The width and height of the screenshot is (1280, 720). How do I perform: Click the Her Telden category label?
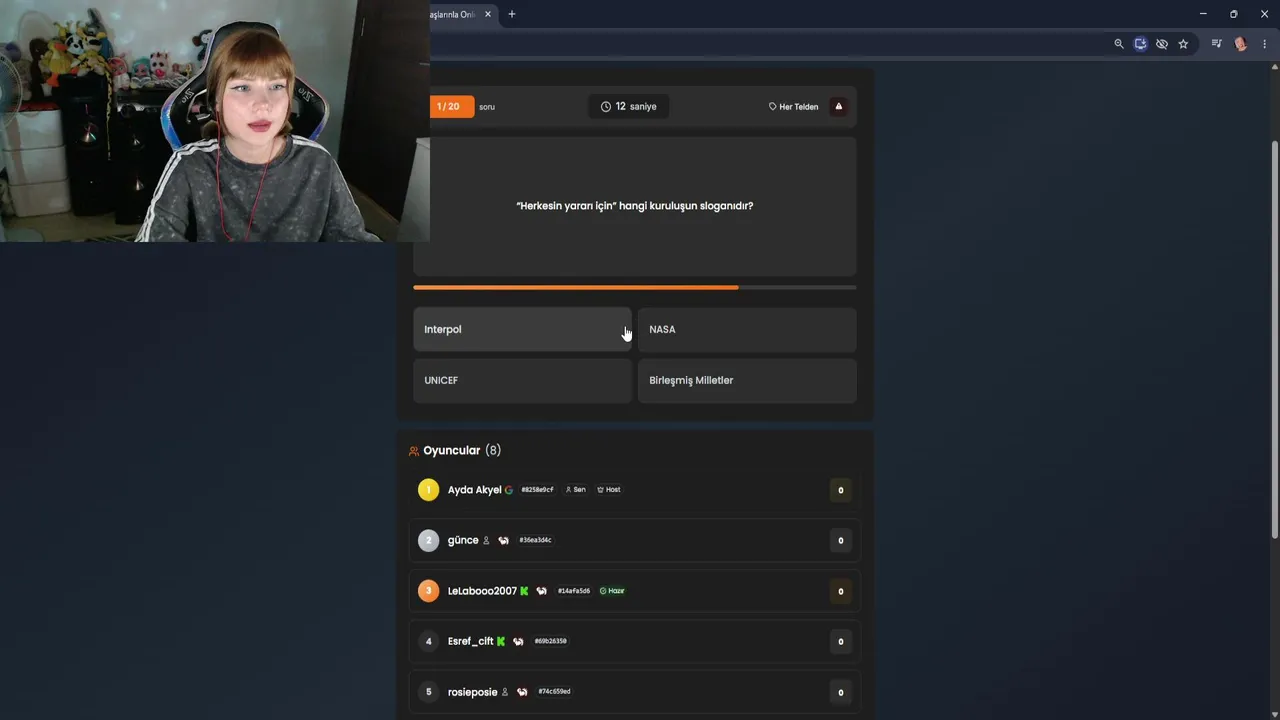(799, 106)
